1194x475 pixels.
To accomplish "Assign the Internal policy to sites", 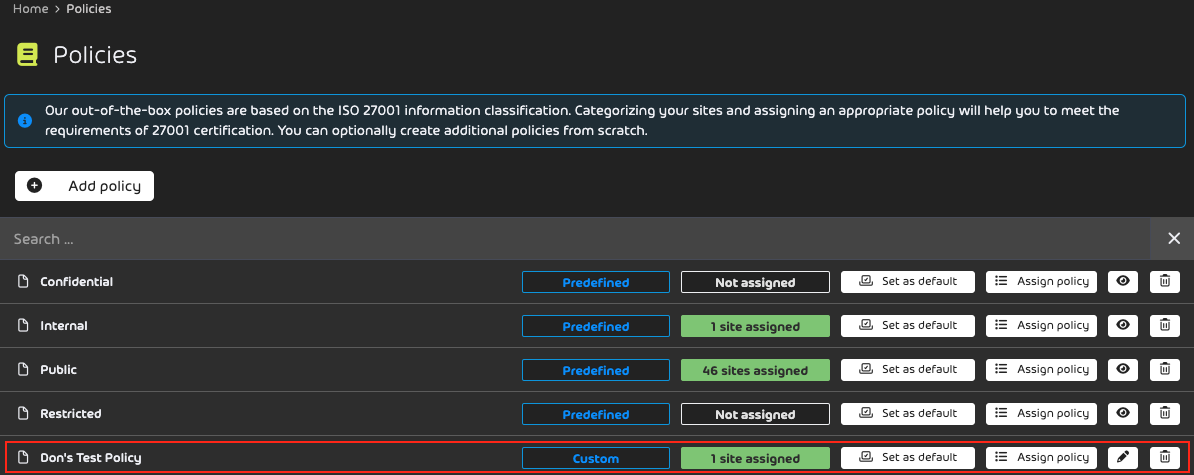I will point(1042,326).
